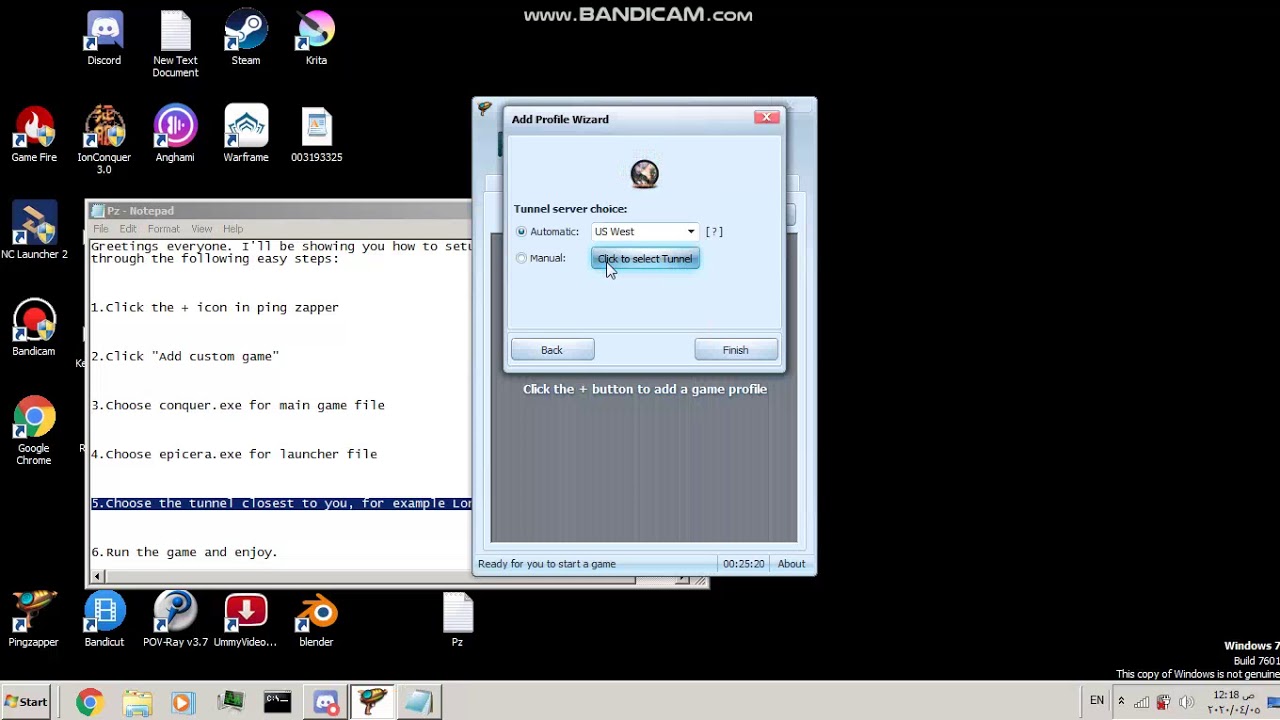This screenshot has height=720, width=1280.
Task: Click line '2.Click "Add custom game"' in Notepad
Action: (185, 356)
